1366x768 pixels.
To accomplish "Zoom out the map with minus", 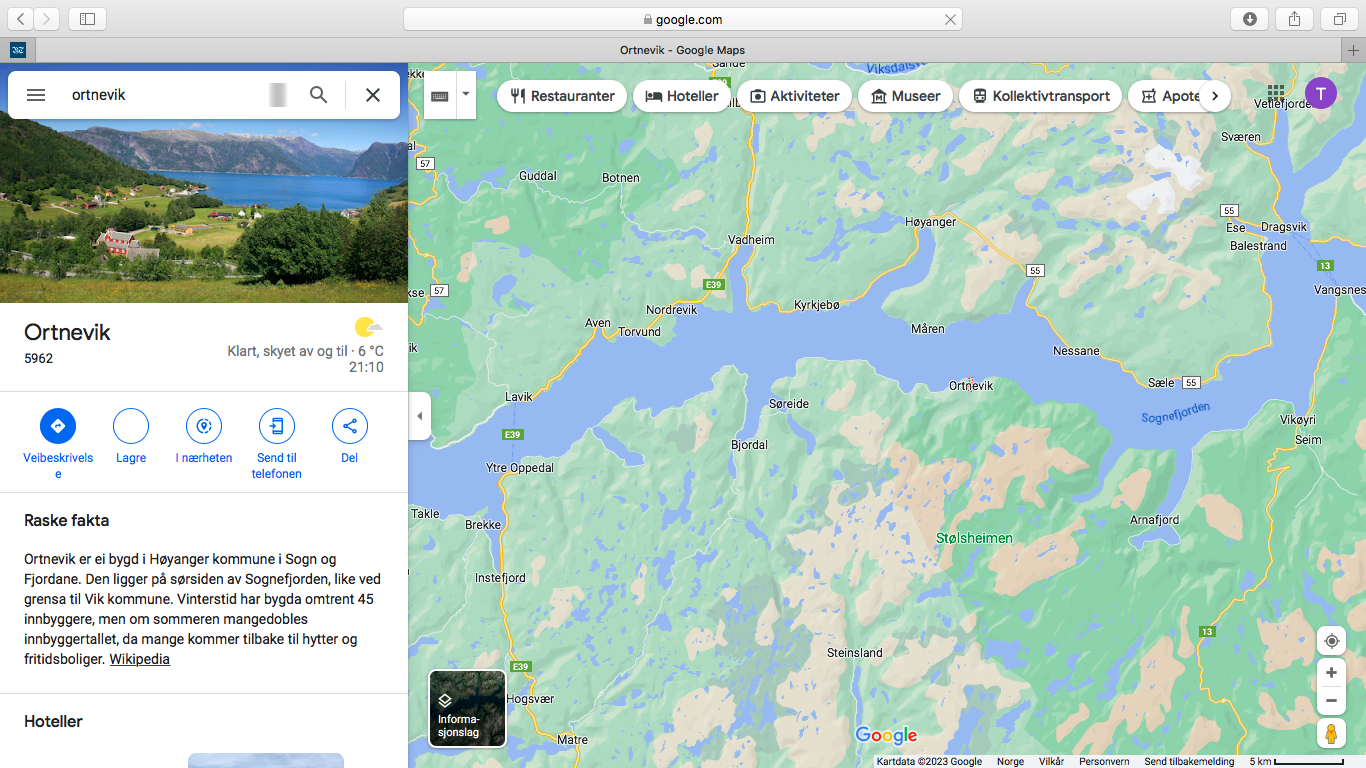I will click(1331, 701).
